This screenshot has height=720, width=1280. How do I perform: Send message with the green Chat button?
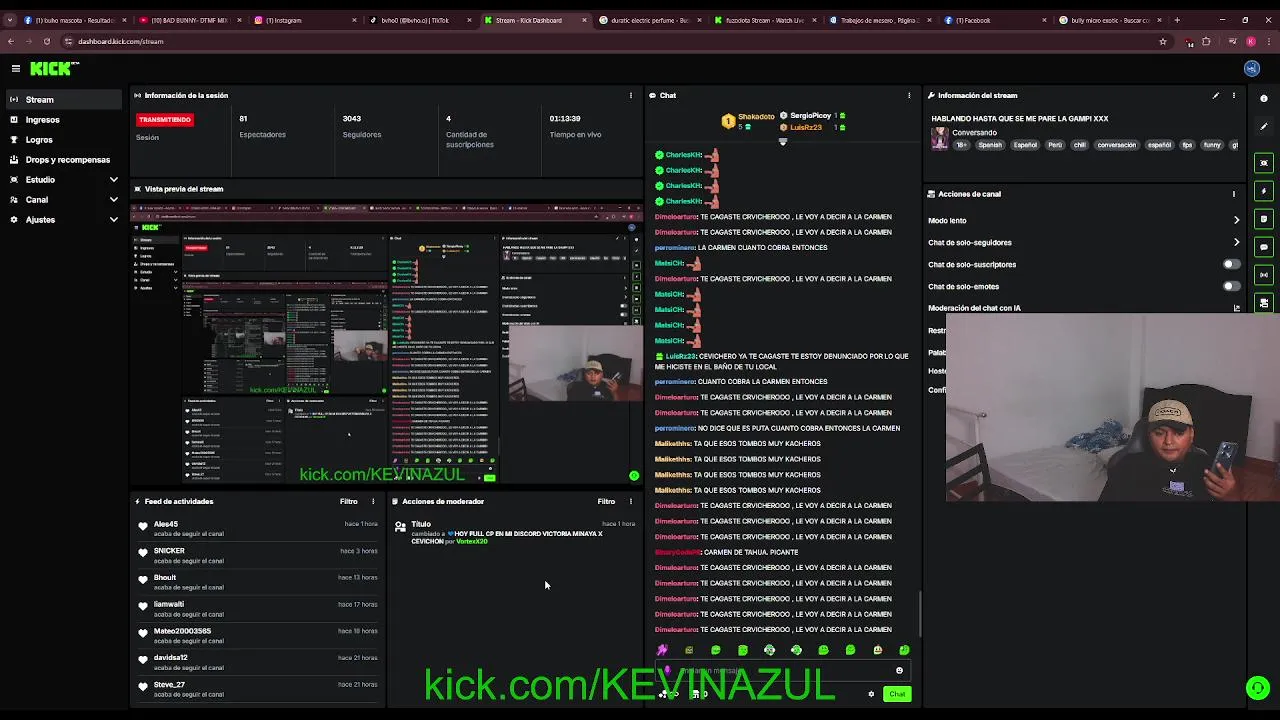coord(897,694)
